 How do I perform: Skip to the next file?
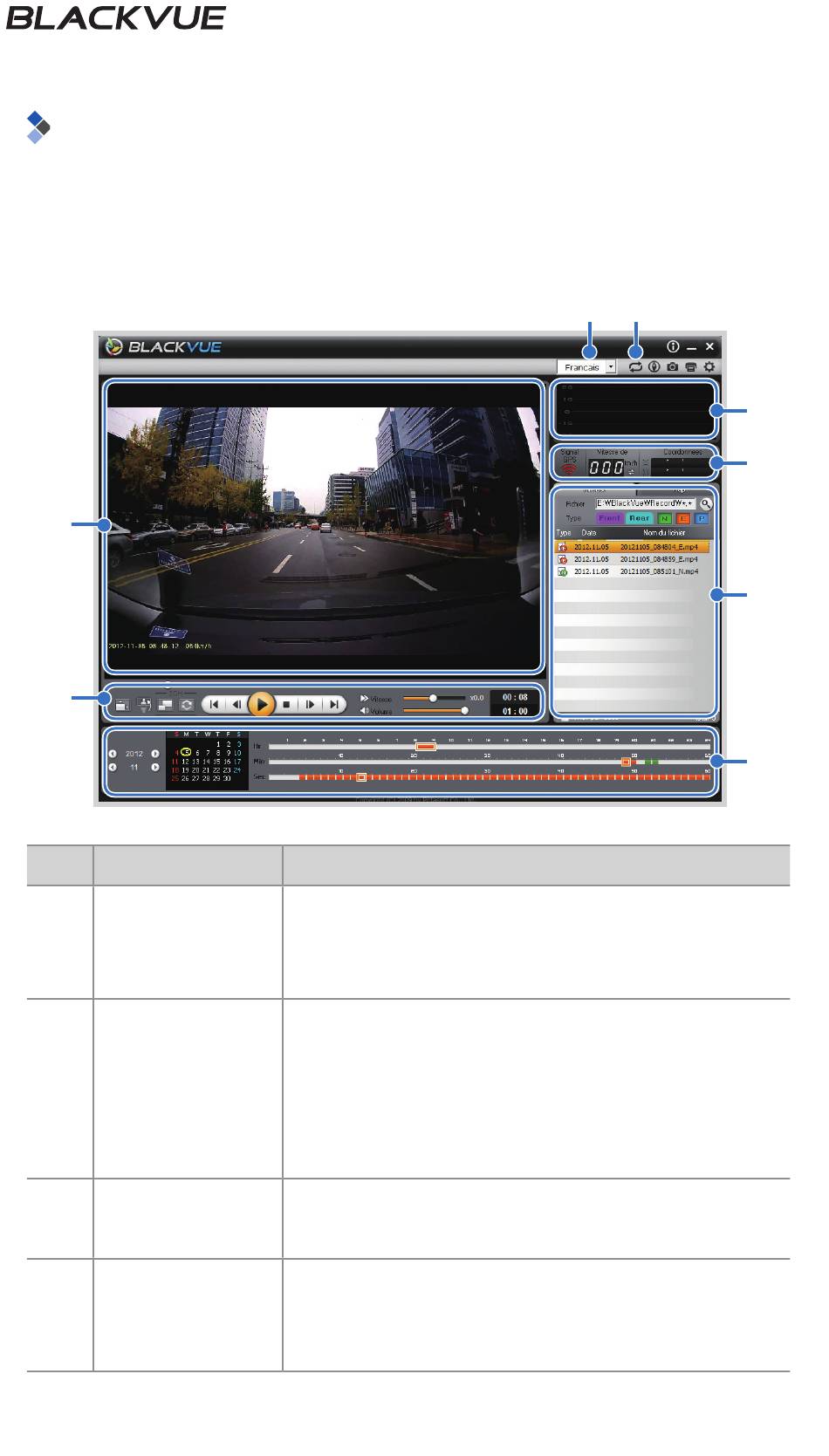(x=333, y=704)
